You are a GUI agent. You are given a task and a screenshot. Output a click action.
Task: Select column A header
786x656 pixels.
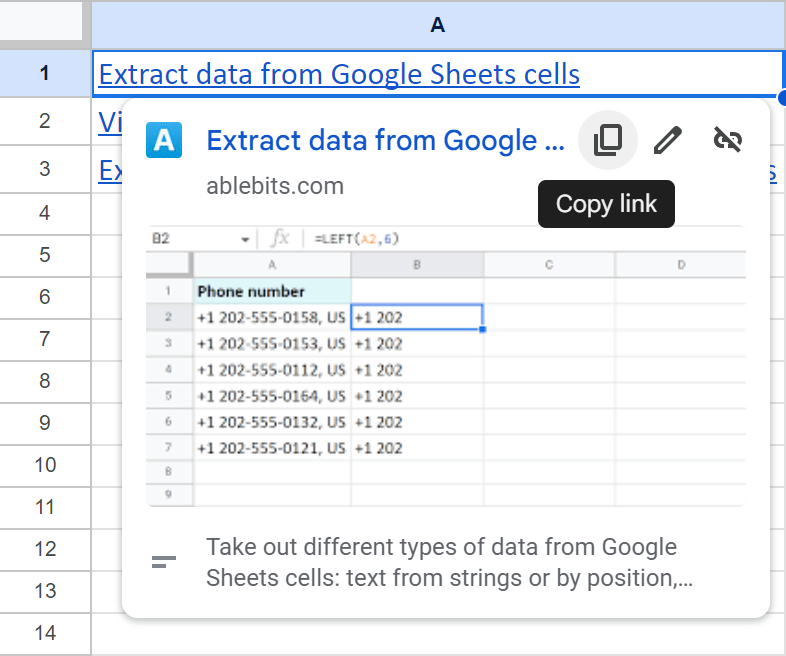click(437, 25)
